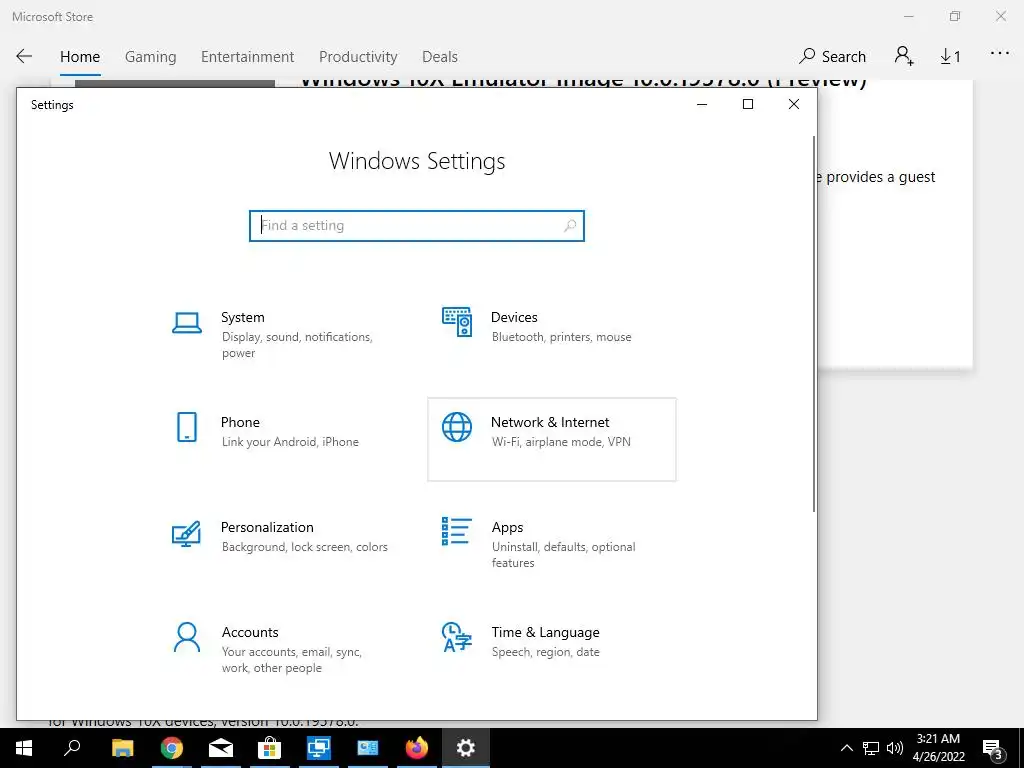Go back in Microsoft Store
This screenshot has width=1024, height=768.
[x=24, y=56]
